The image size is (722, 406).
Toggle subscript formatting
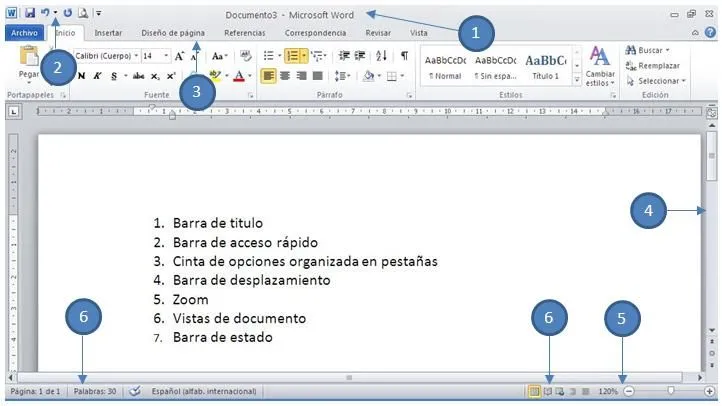pos(156,76)
